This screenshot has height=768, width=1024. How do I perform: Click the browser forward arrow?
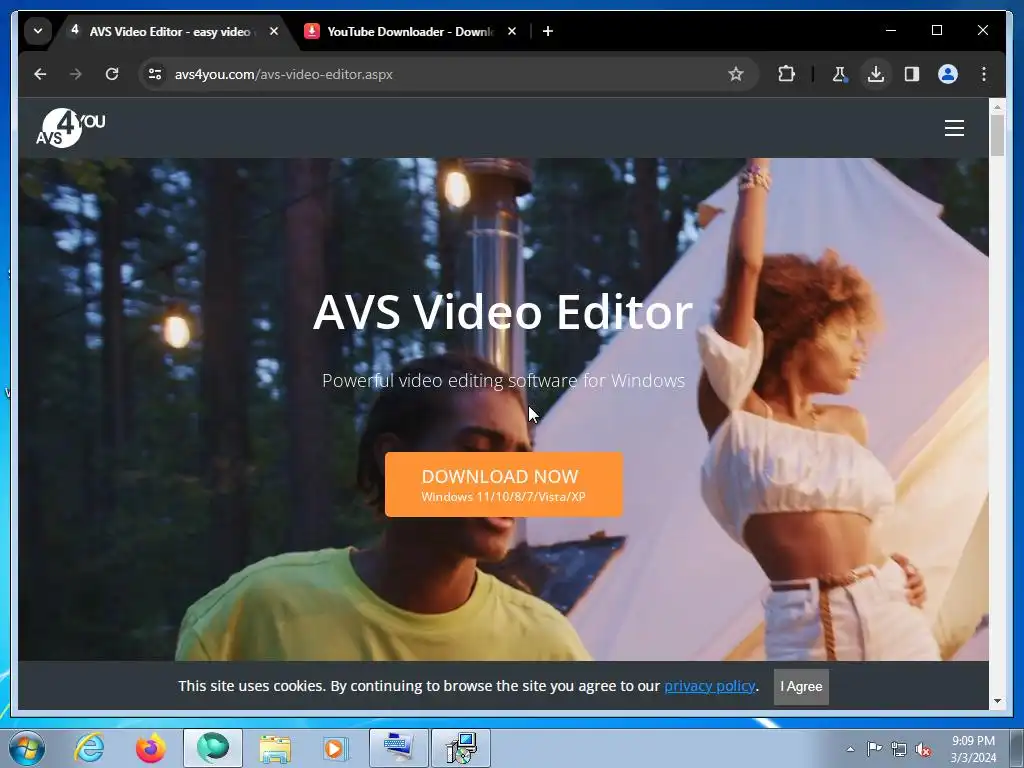(x=76, y=74)
